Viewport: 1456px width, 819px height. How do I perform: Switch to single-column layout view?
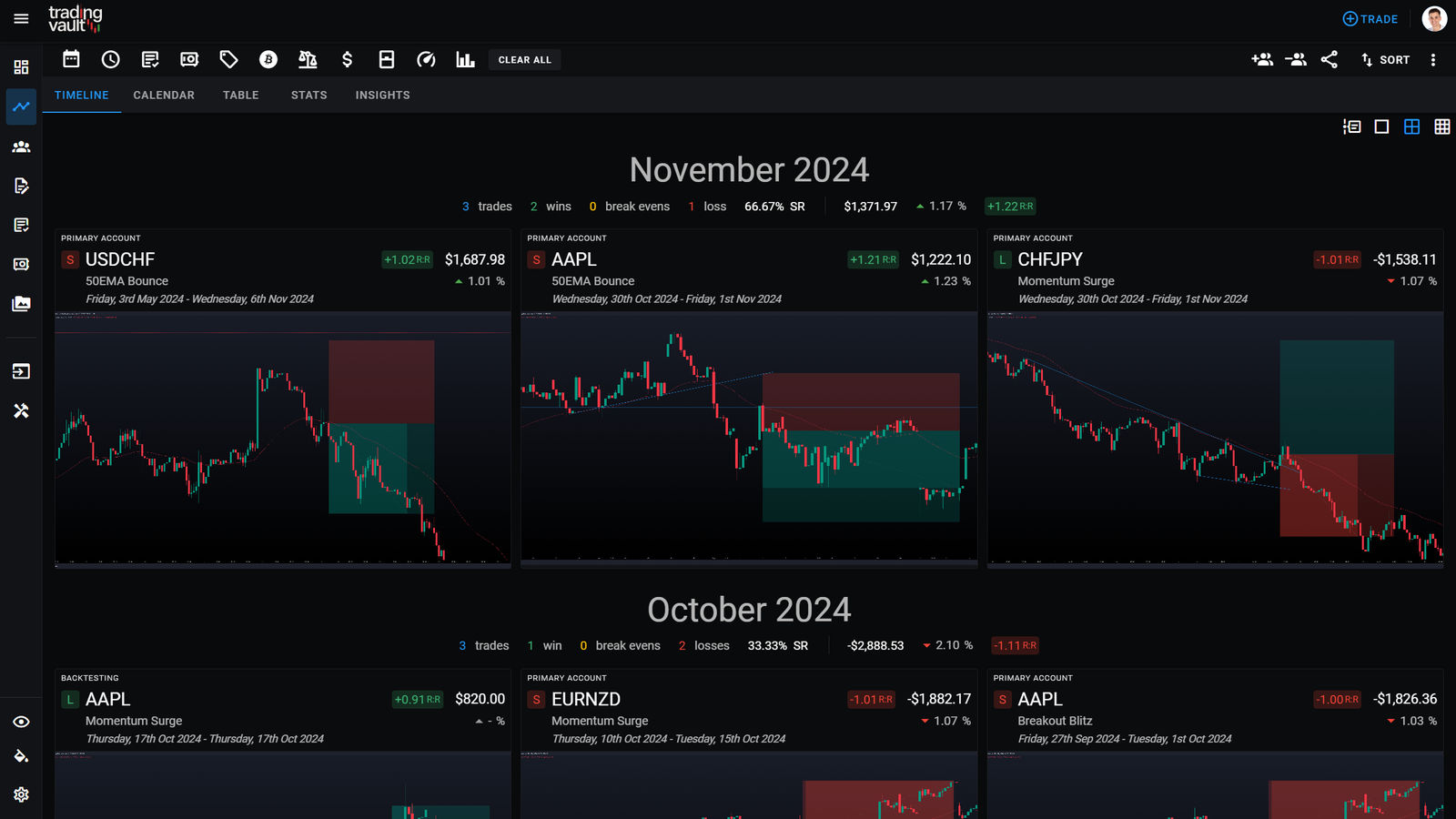1380,127
